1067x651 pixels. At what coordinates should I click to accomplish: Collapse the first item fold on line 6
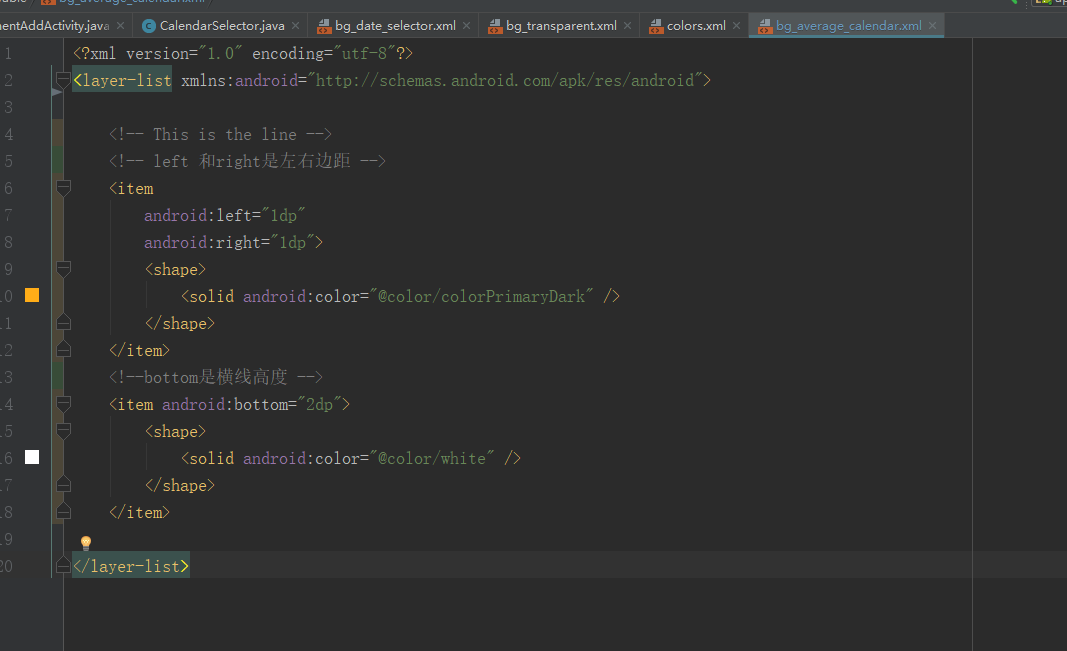[x=63, y=188]
